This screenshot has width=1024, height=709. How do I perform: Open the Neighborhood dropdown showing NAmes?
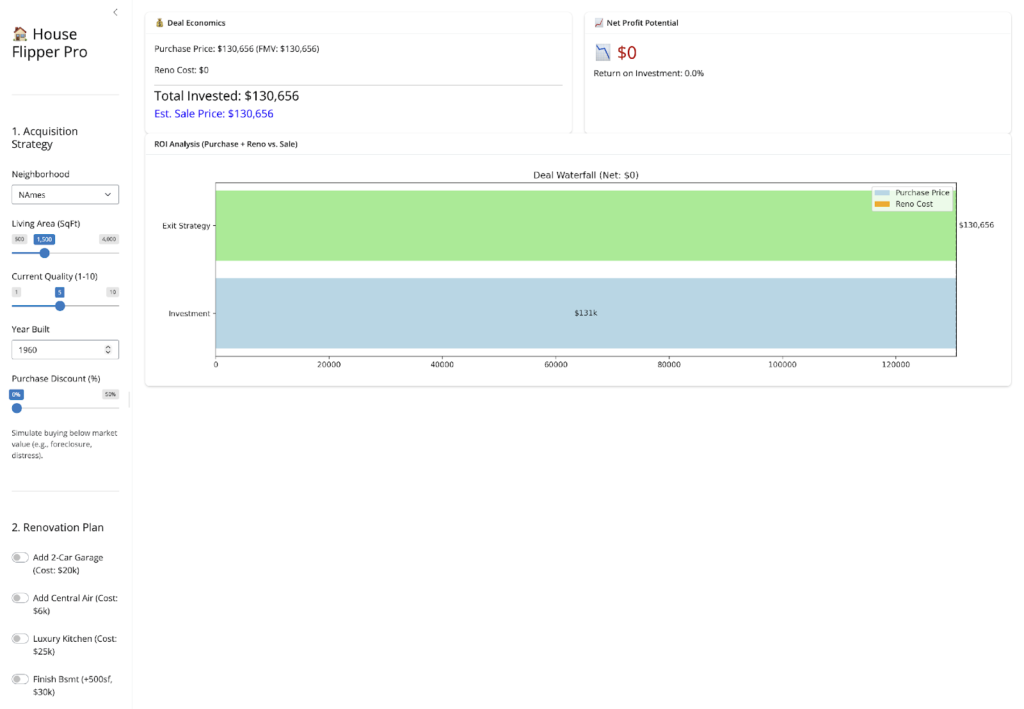click(65, 195)
